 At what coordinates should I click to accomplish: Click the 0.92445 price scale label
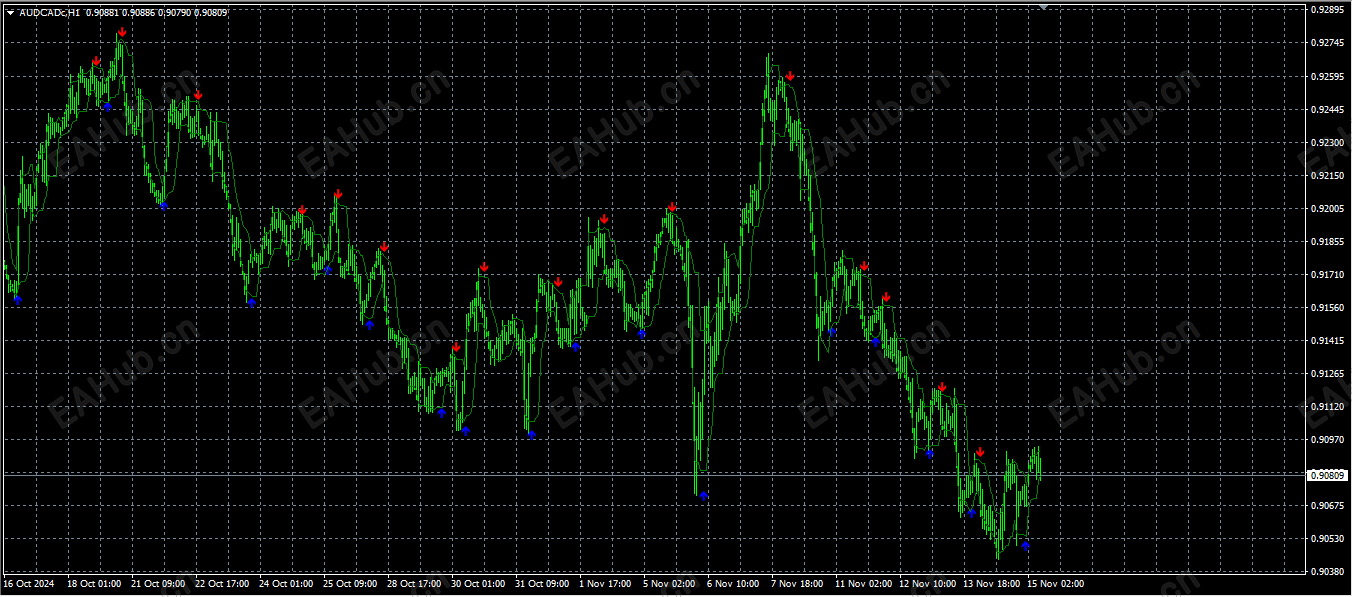click(x=1326, y=109)
